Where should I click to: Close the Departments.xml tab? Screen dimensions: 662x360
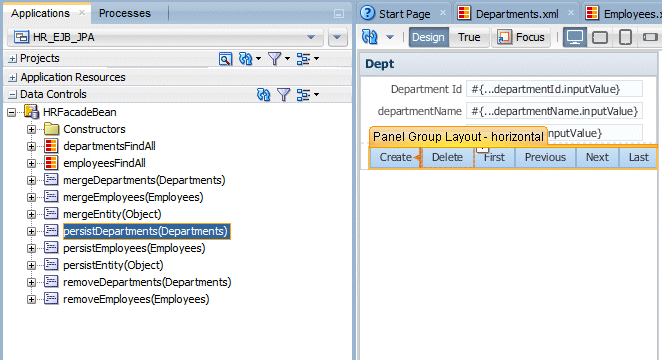[x=571, y=13]
